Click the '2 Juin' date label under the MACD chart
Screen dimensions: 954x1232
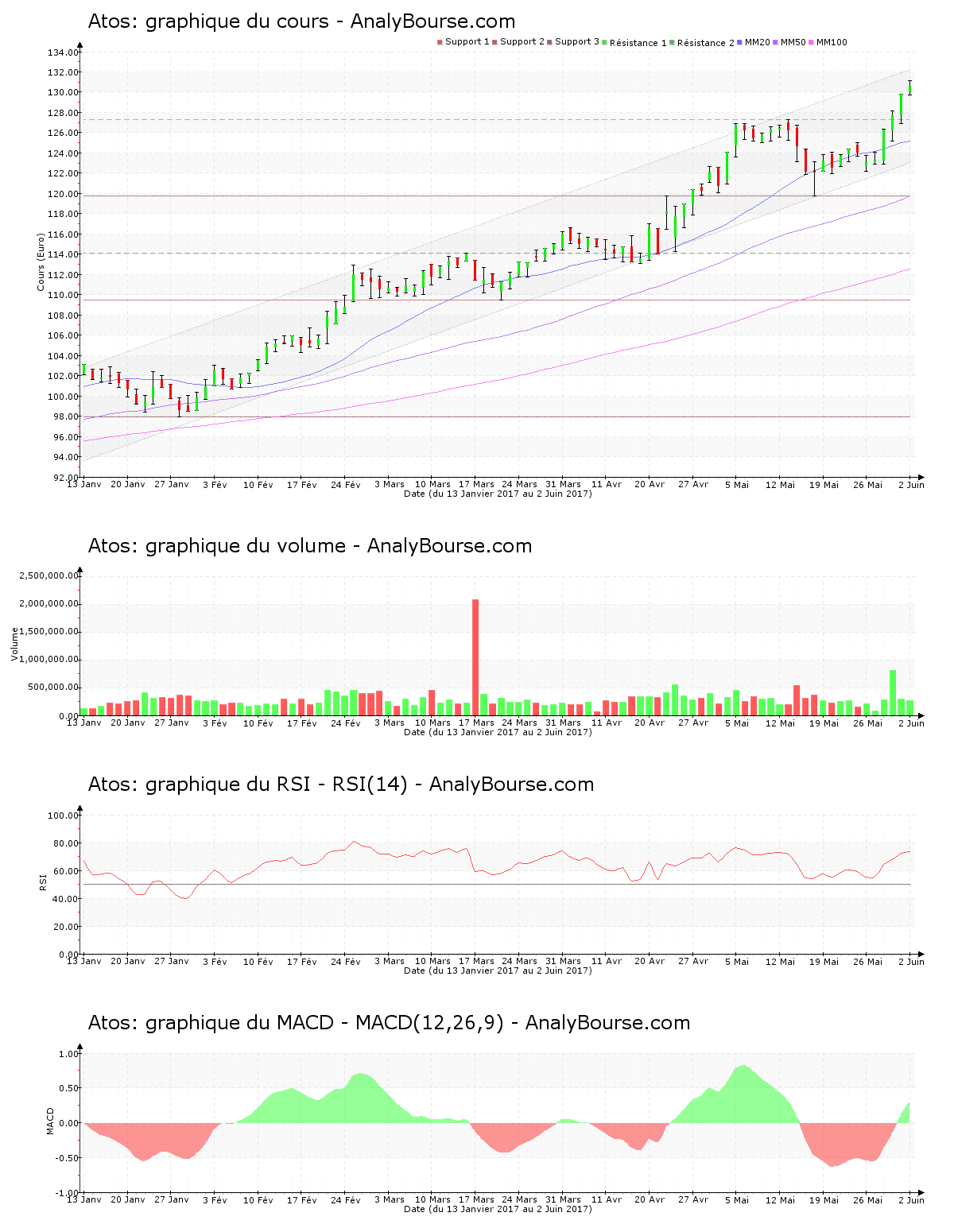[x=911, y=1199]
